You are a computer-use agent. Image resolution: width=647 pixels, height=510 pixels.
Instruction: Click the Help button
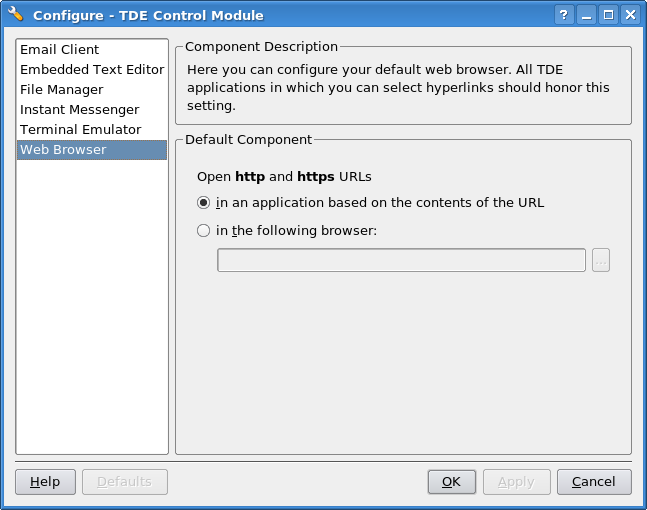[45, 482]
